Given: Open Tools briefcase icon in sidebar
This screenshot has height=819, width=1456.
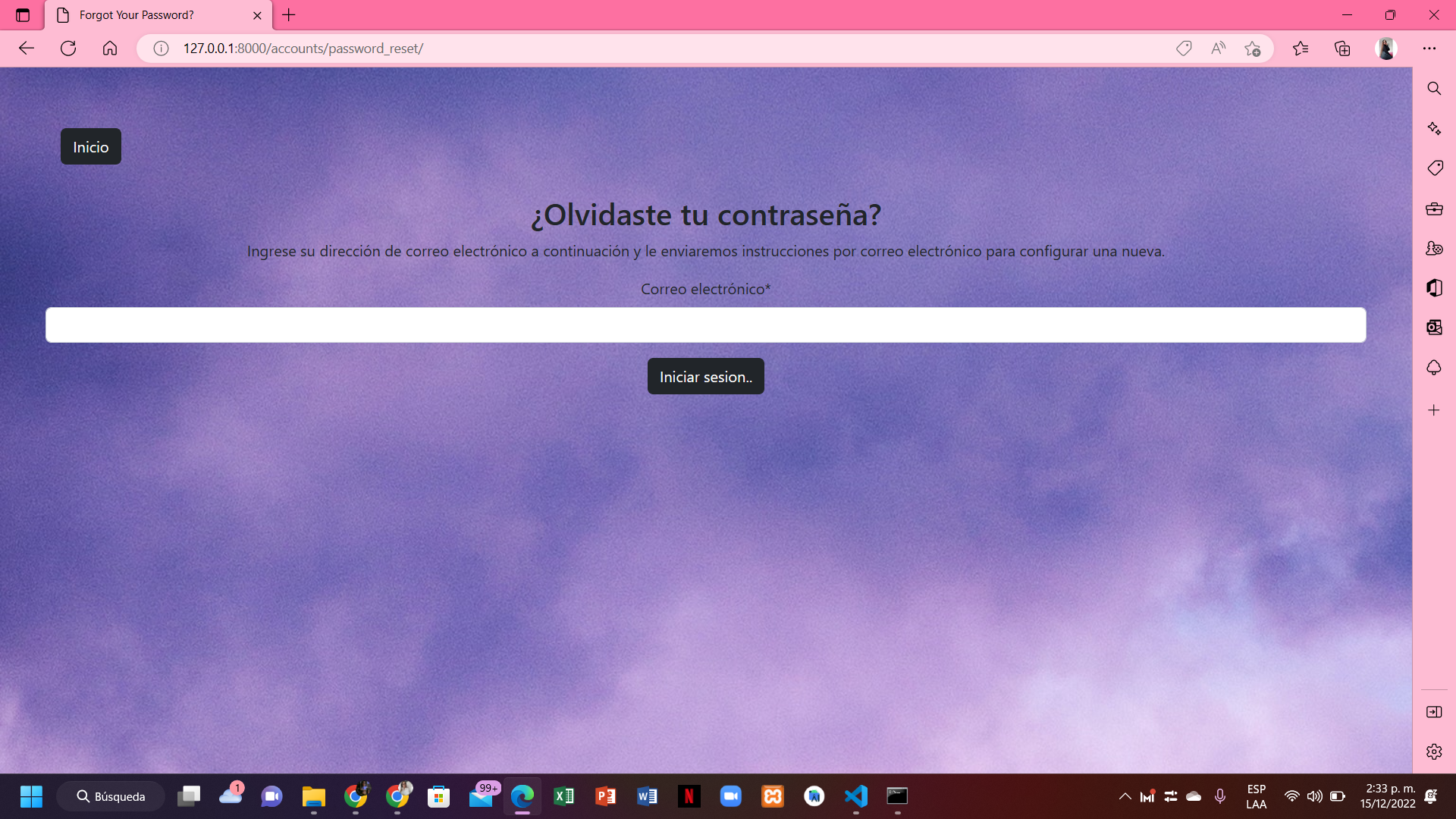Looking at the screenshot, I should tap(1433, 209).
